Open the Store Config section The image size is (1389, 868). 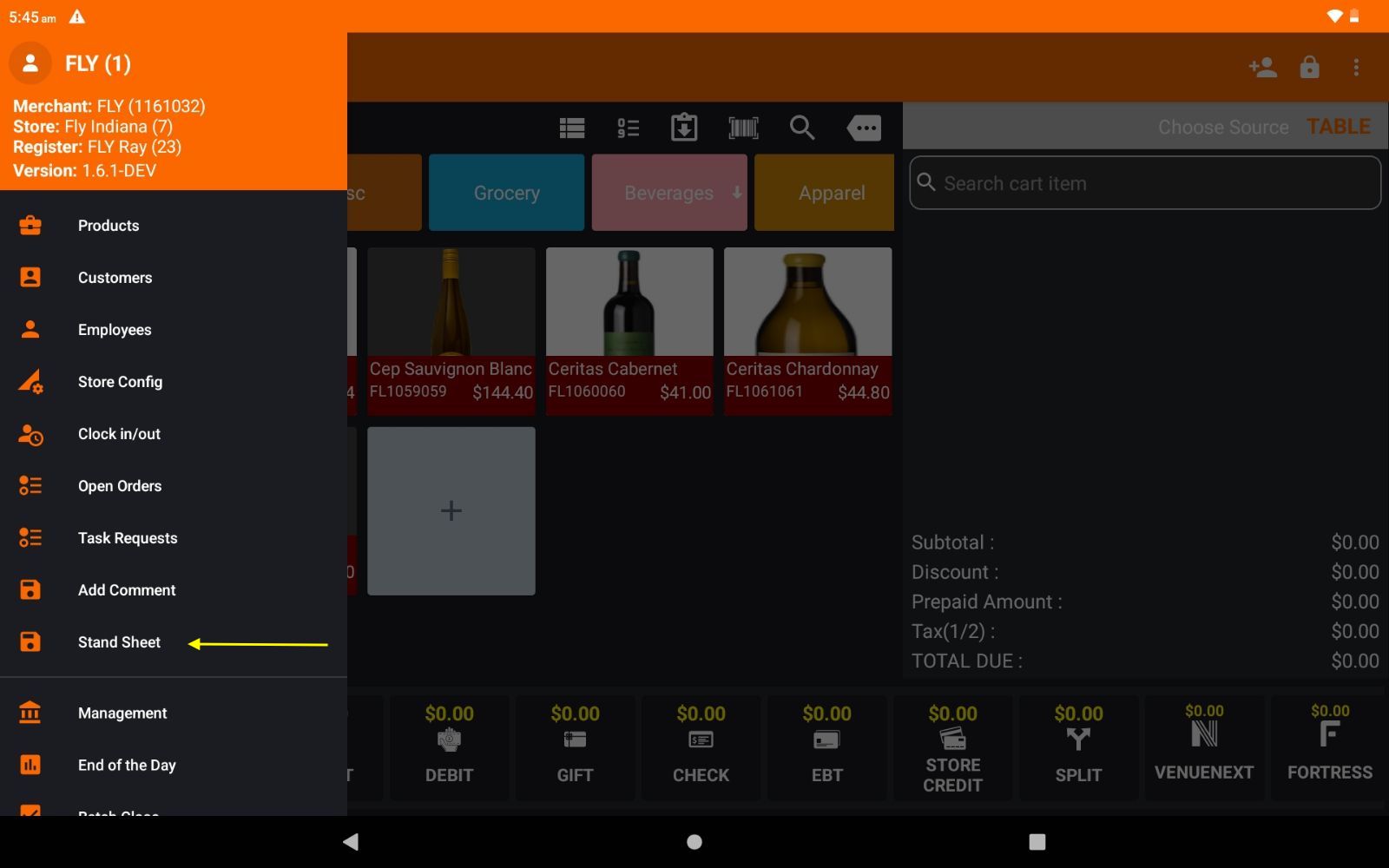pyautogui.click(x=120, y=382)
